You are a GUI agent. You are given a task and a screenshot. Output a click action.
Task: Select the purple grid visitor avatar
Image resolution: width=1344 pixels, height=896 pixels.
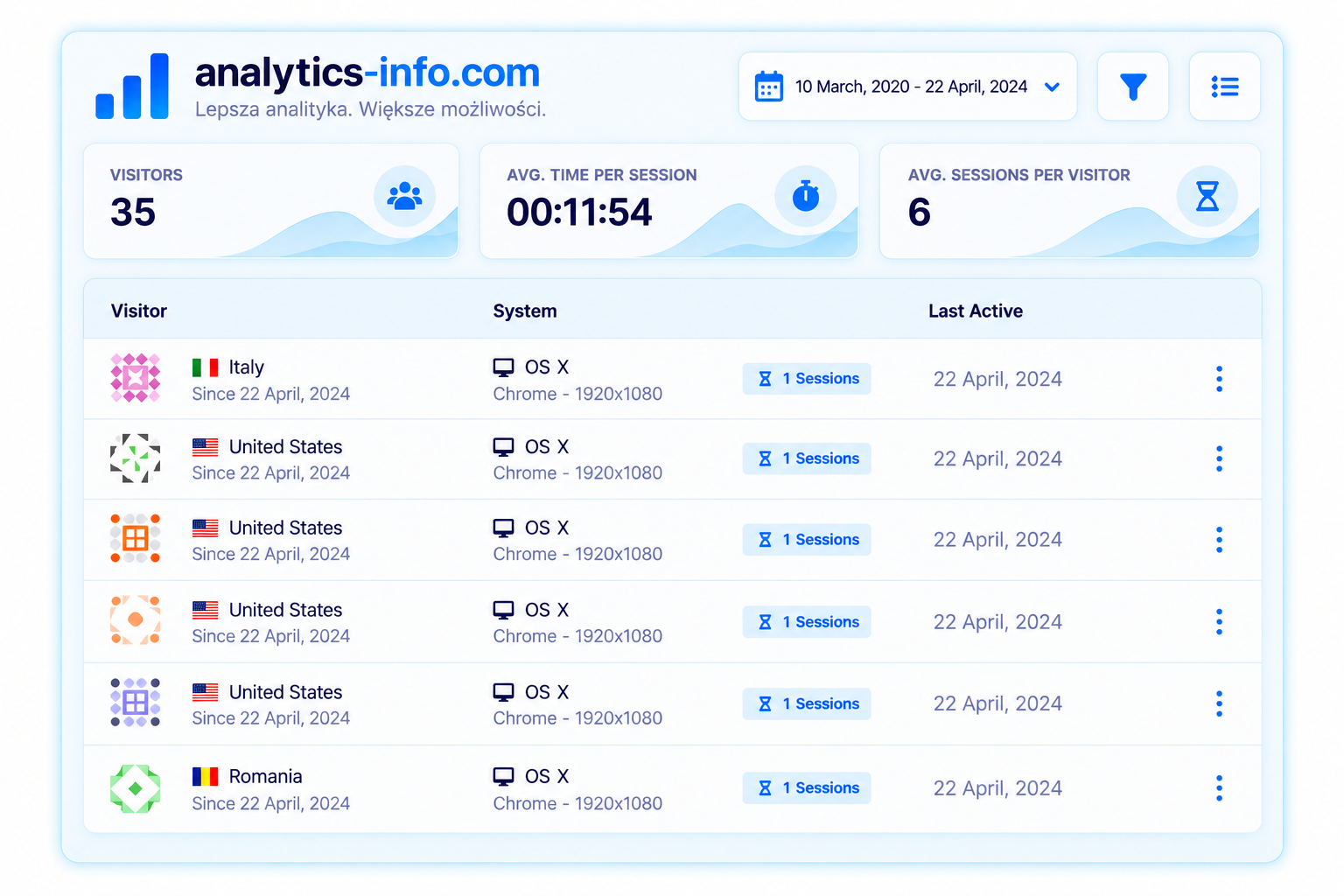point(136,703)
